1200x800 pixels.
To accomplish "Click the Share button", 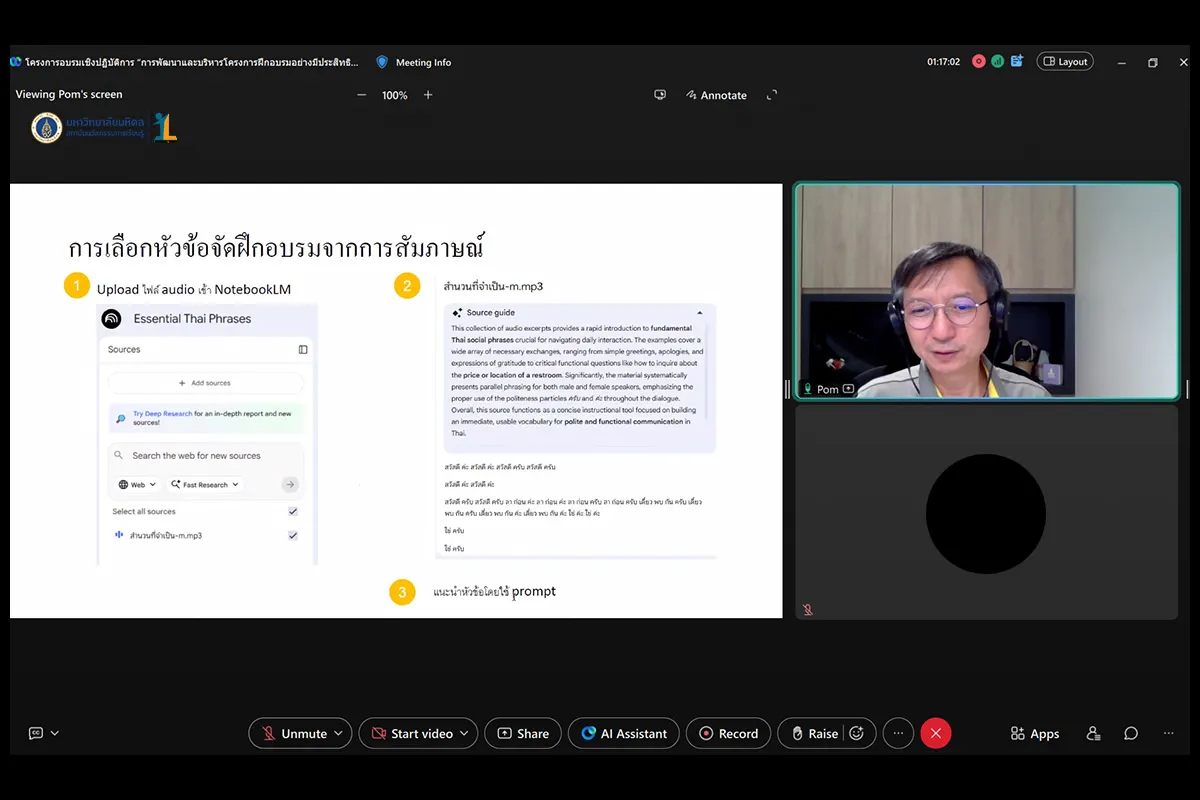I will [523, 733].
